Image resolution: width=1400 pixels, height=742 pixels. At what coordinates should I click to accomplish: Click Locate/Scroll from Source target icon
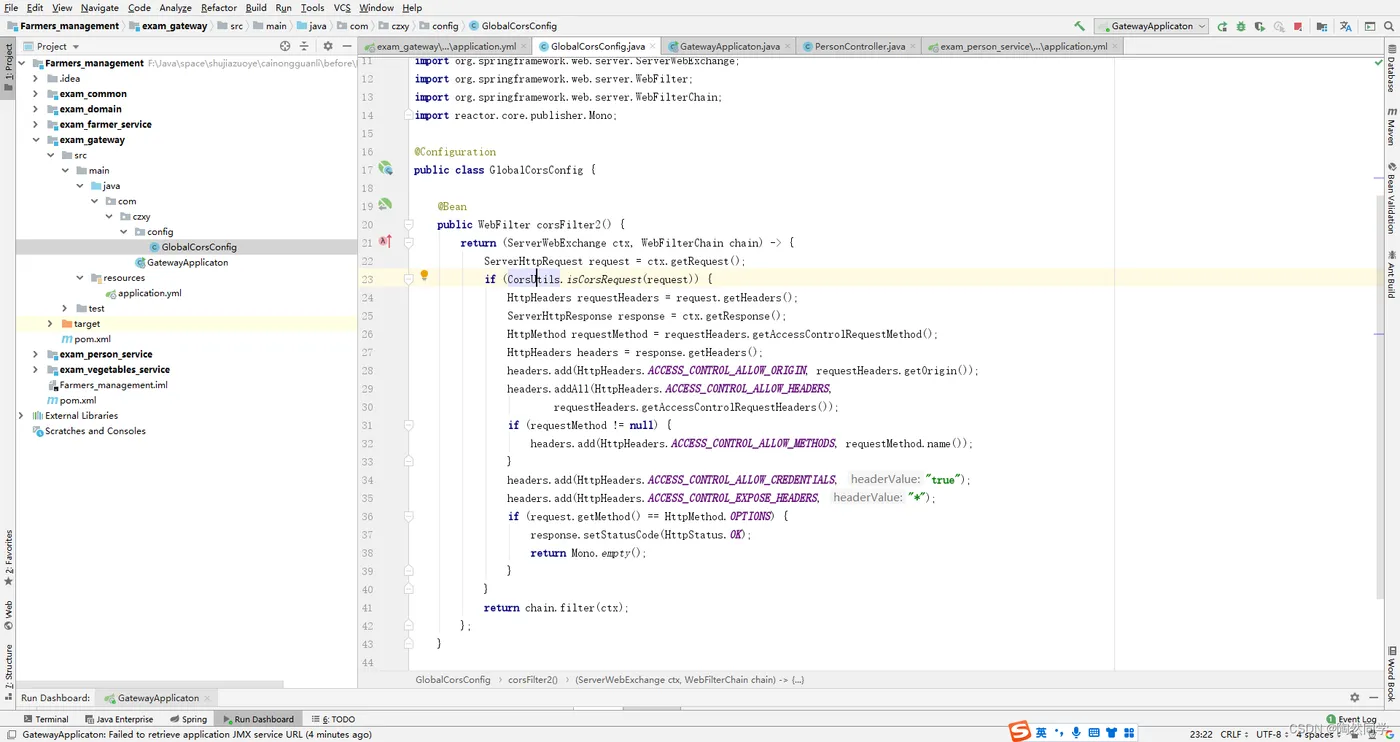point(285,46)
